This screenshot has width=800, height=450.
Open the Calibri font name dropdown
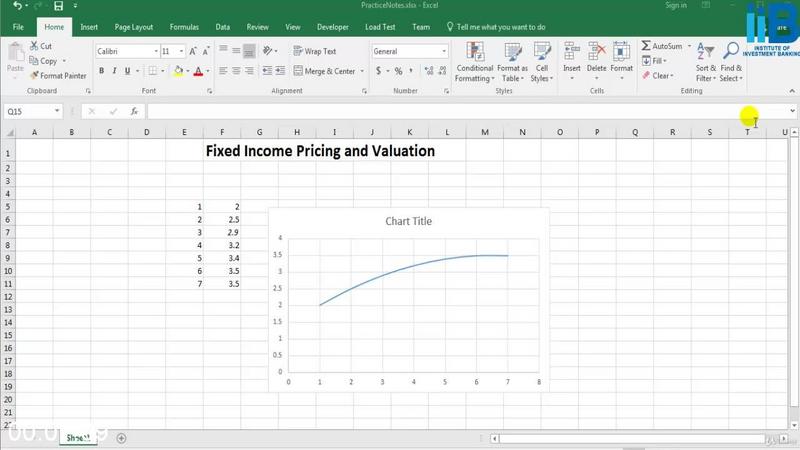coord(156,51)
